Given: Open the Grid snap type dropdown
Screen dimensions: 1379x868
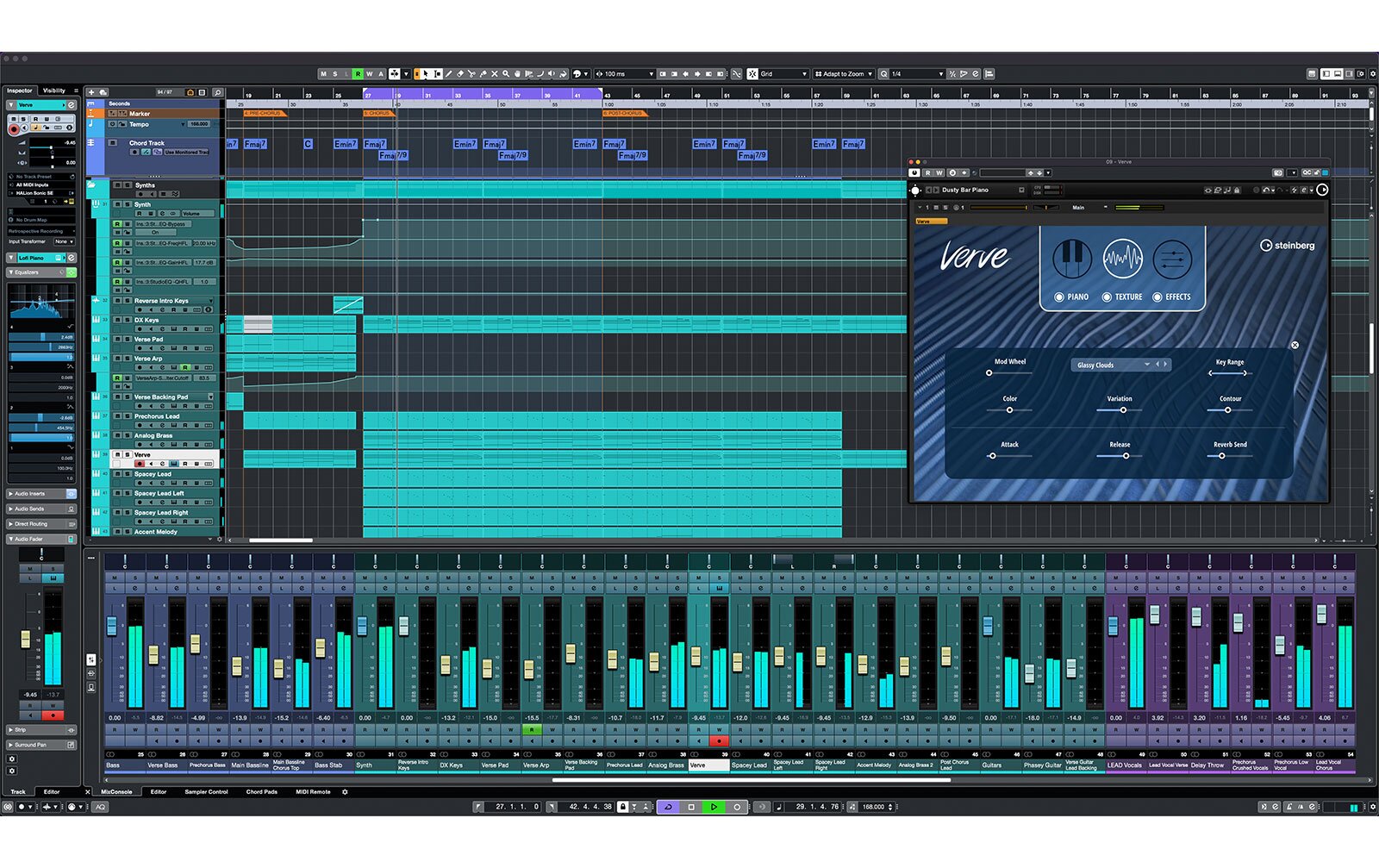Looking at the screenshot, I should (x=783, y=74).
